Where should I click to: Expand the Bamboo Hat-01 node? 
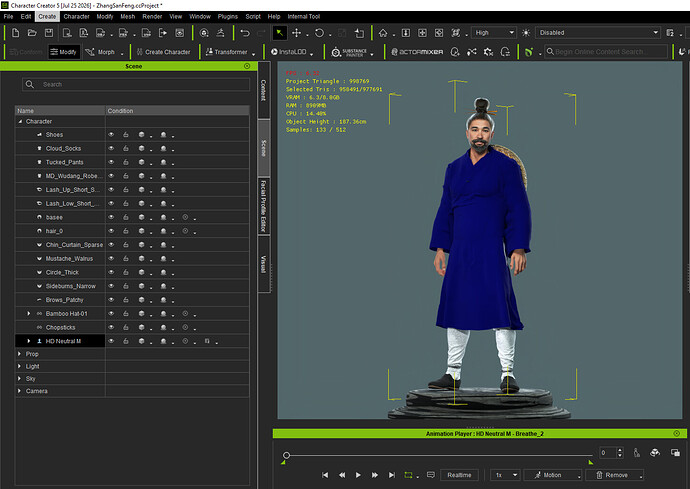point(29,313)
